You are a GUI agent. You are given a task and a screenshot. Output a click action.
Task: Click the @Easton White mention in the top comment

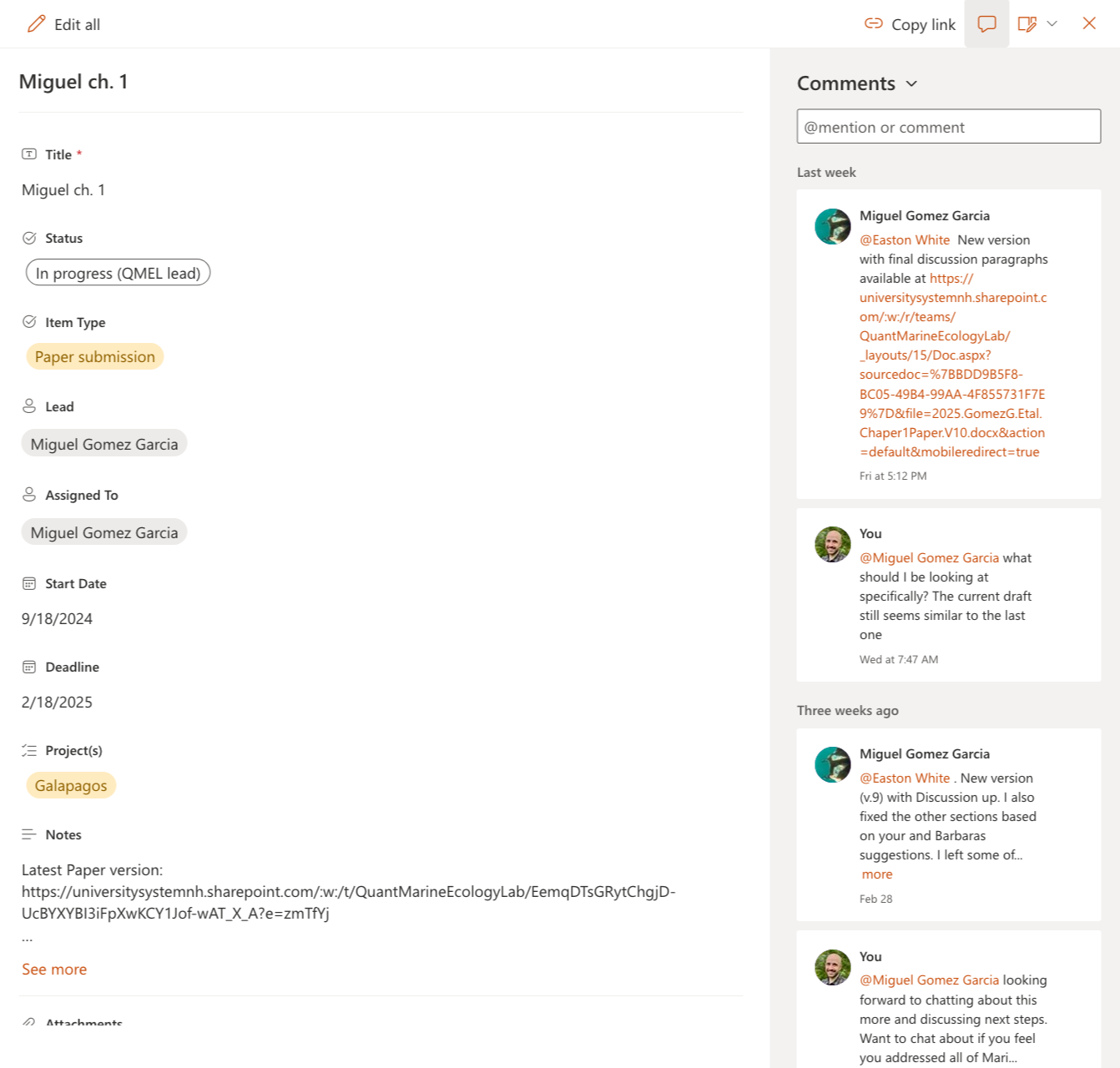click(905, 239)
